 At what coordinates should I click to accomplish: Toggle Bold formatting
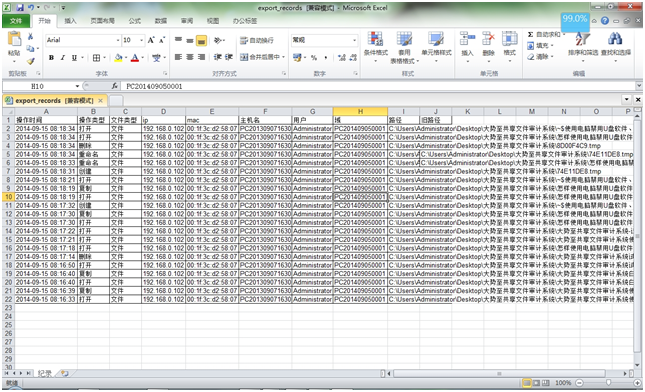pos(51,58)
